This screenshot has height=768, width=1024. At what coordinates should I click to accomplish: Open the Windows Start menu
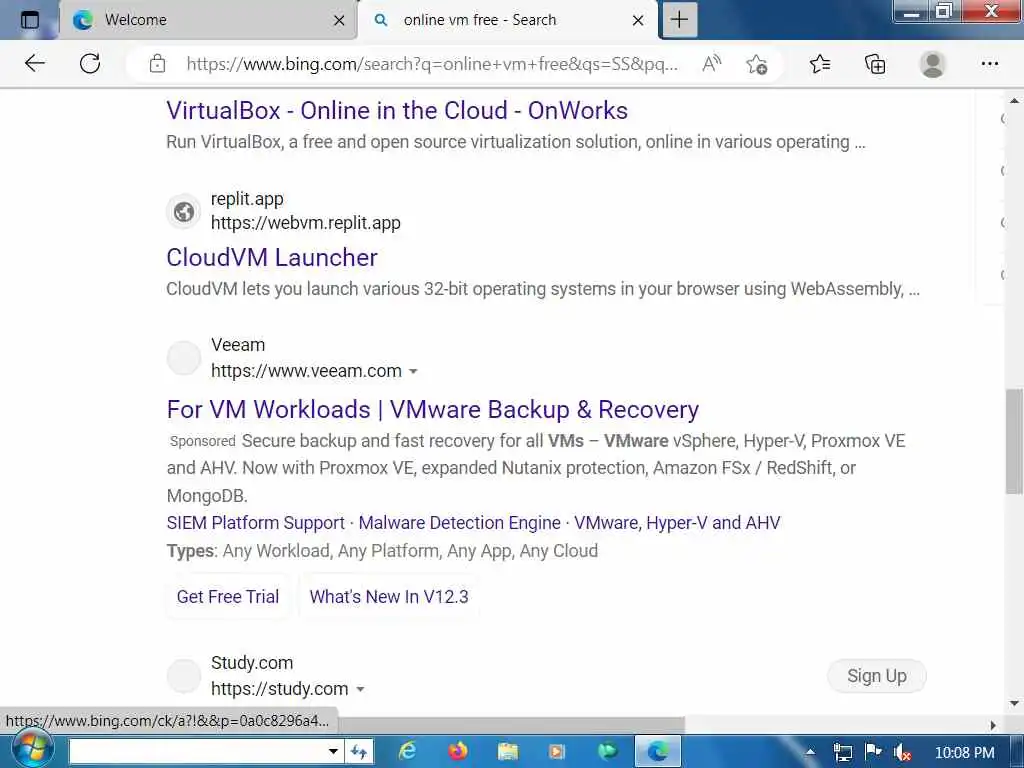point(31,750)
